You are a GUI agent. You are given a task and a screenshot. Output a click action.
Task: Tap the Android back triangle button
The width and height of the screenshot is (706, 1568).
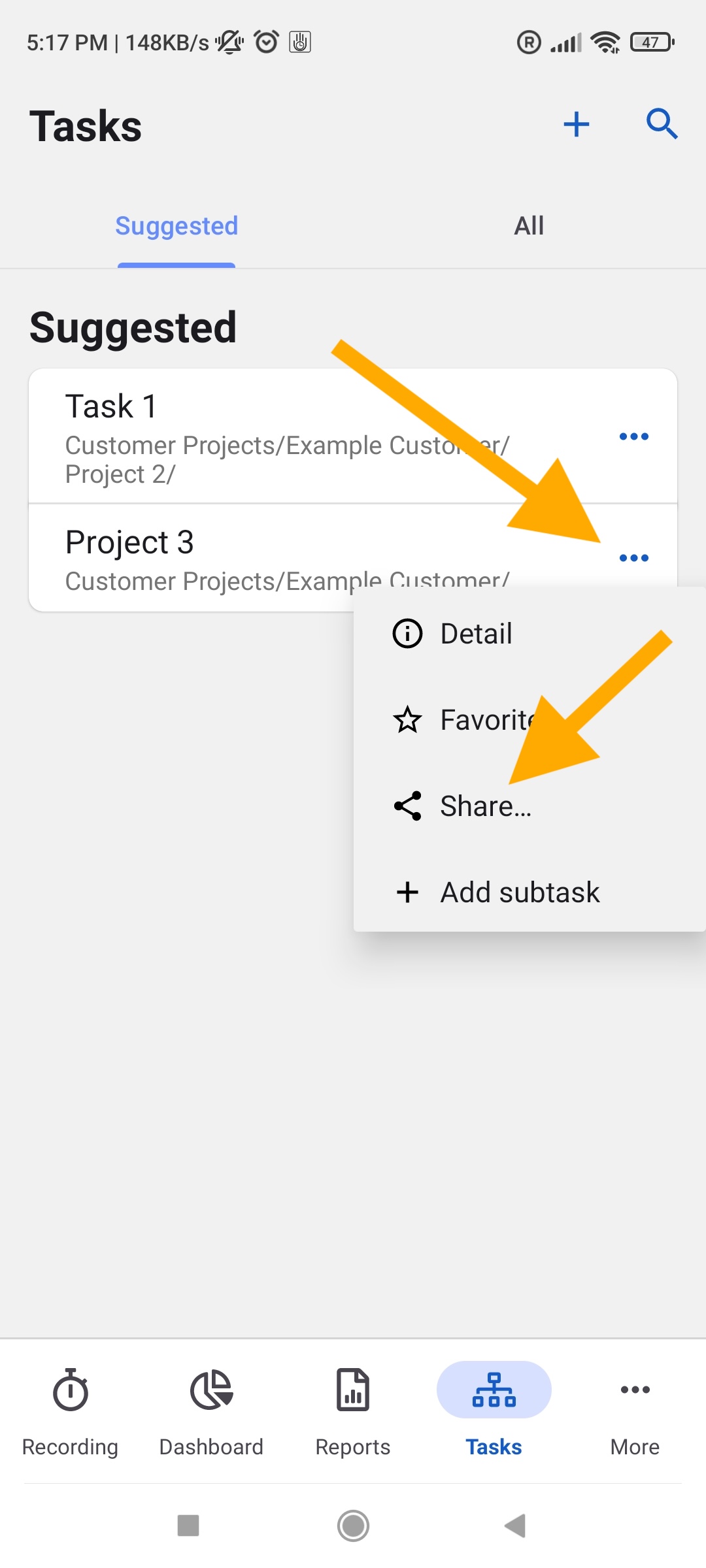tap(516, 1526)
